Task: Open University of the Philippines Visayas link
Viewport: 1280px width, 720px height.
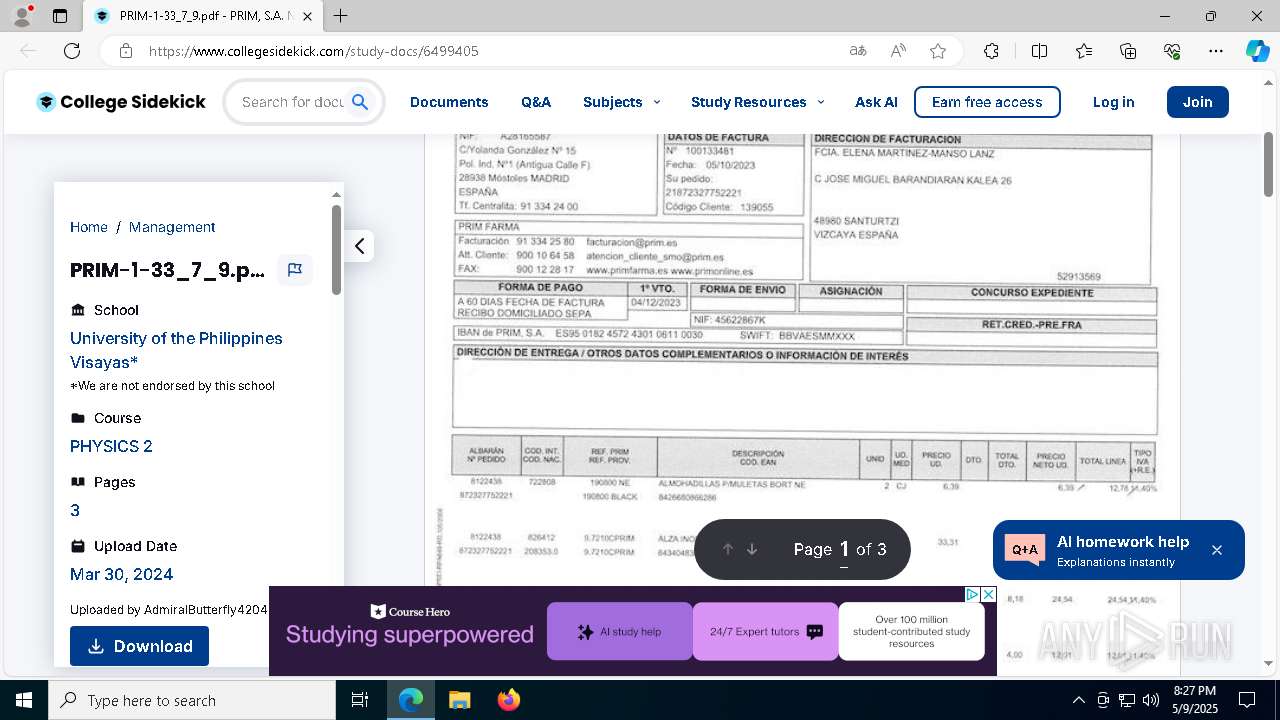Action: pos(176,350)
